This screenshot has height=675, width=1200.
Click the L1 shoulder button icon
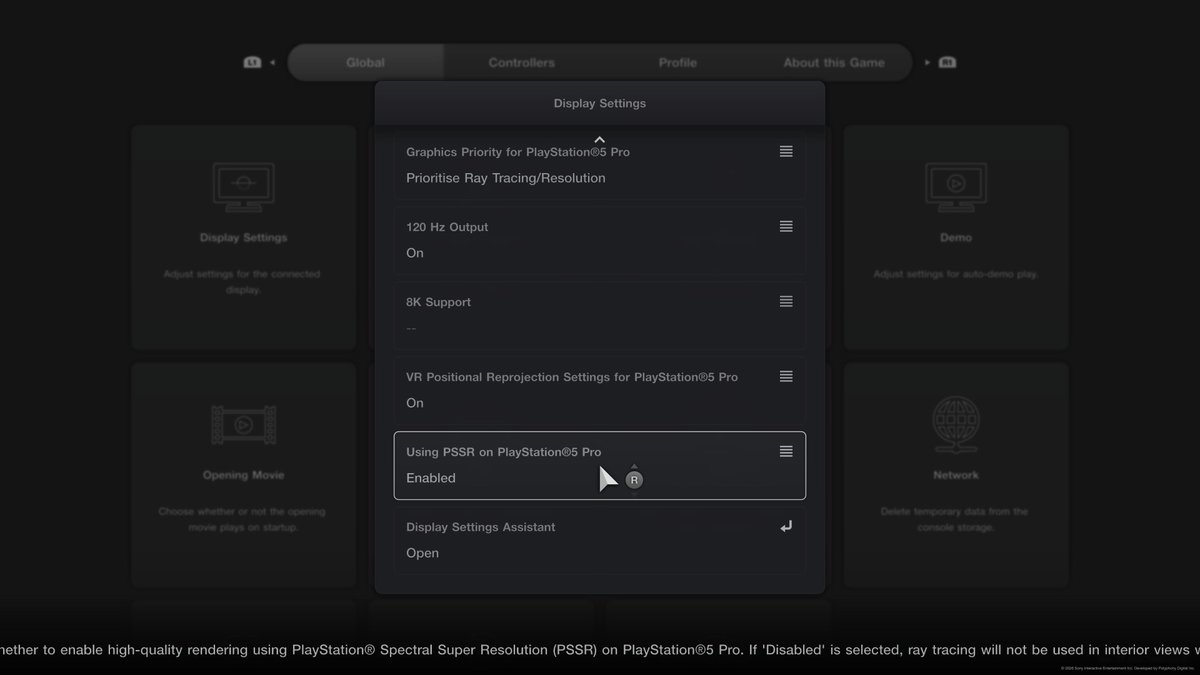[x=252, y=62]
